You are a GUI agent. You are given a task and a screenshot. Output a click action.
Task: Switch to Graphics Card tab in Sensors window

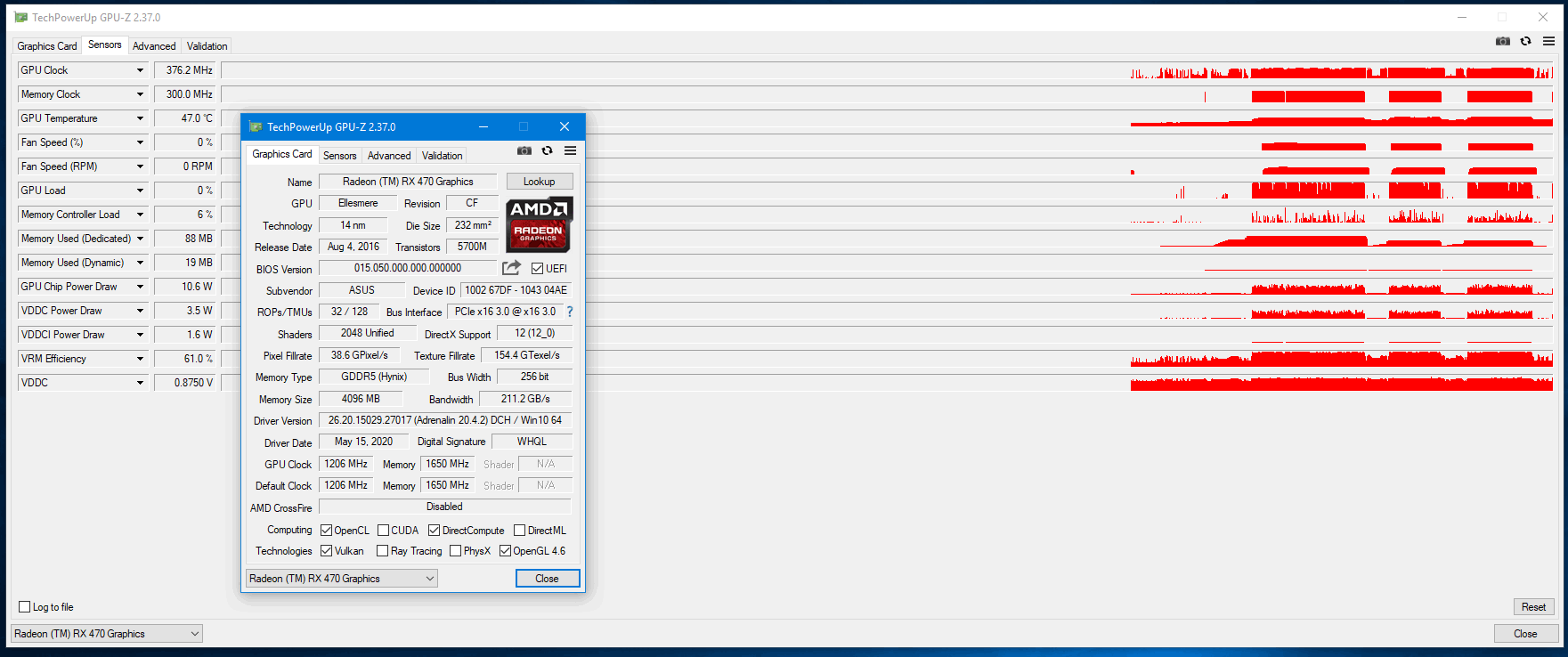(47, 46)
